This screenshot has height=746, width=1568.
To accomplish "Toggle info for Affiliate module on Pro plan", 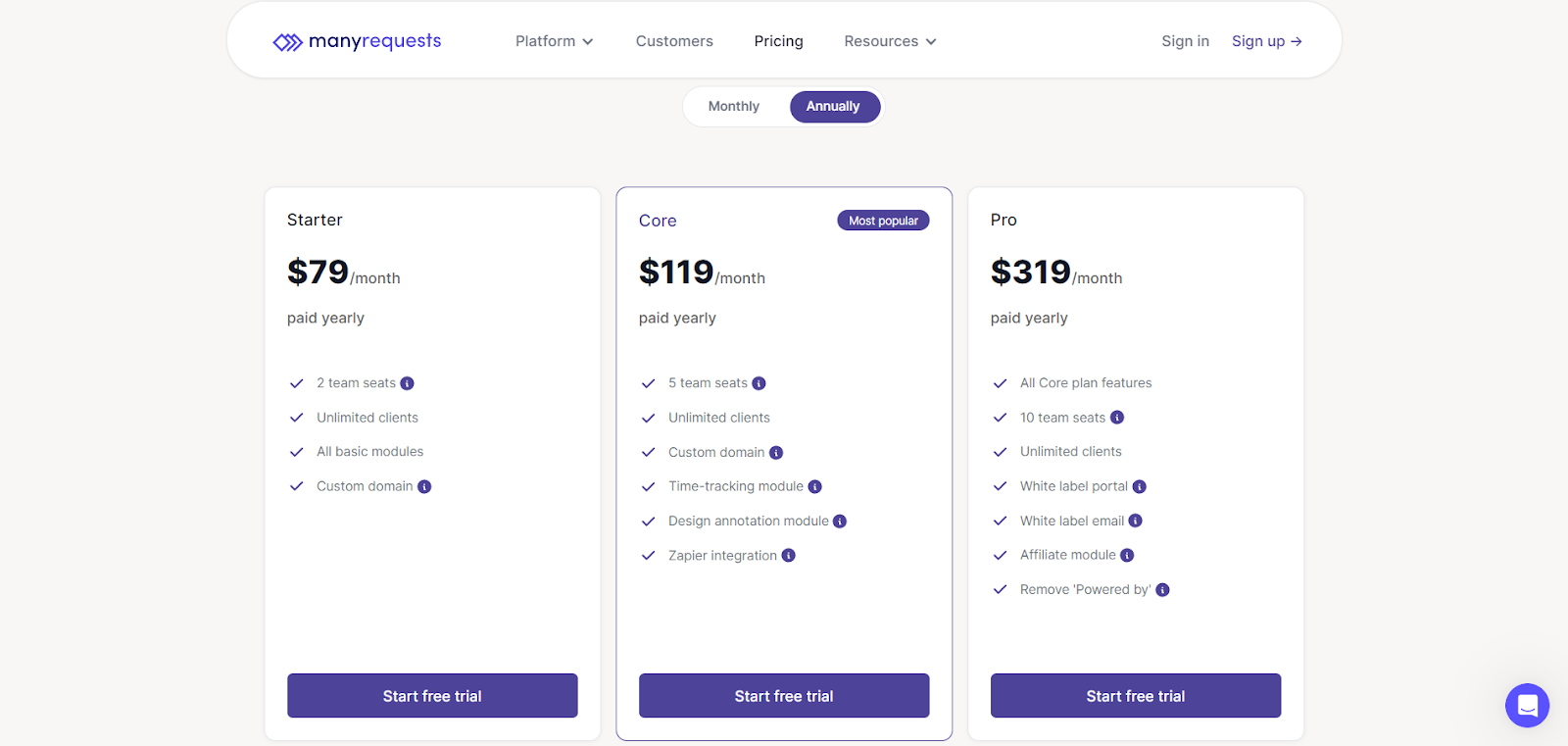I will pos(1128,555).
